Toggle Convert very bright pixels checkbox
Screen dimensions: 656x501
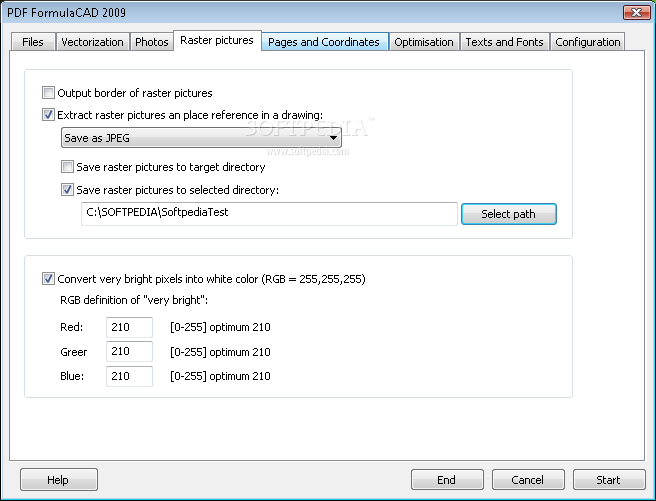coord(48,279)
